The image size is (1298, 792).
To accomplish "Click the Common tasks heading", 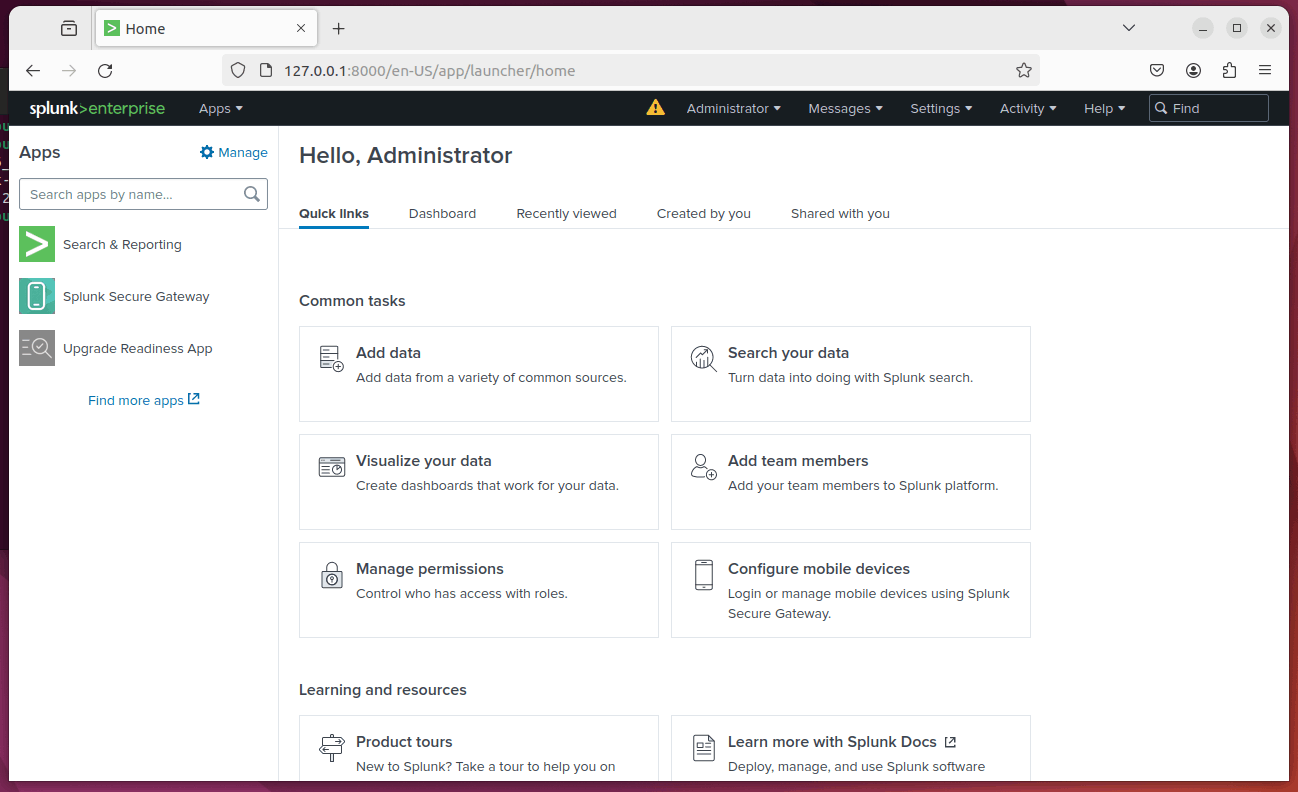I will click(x=352, y=301).
